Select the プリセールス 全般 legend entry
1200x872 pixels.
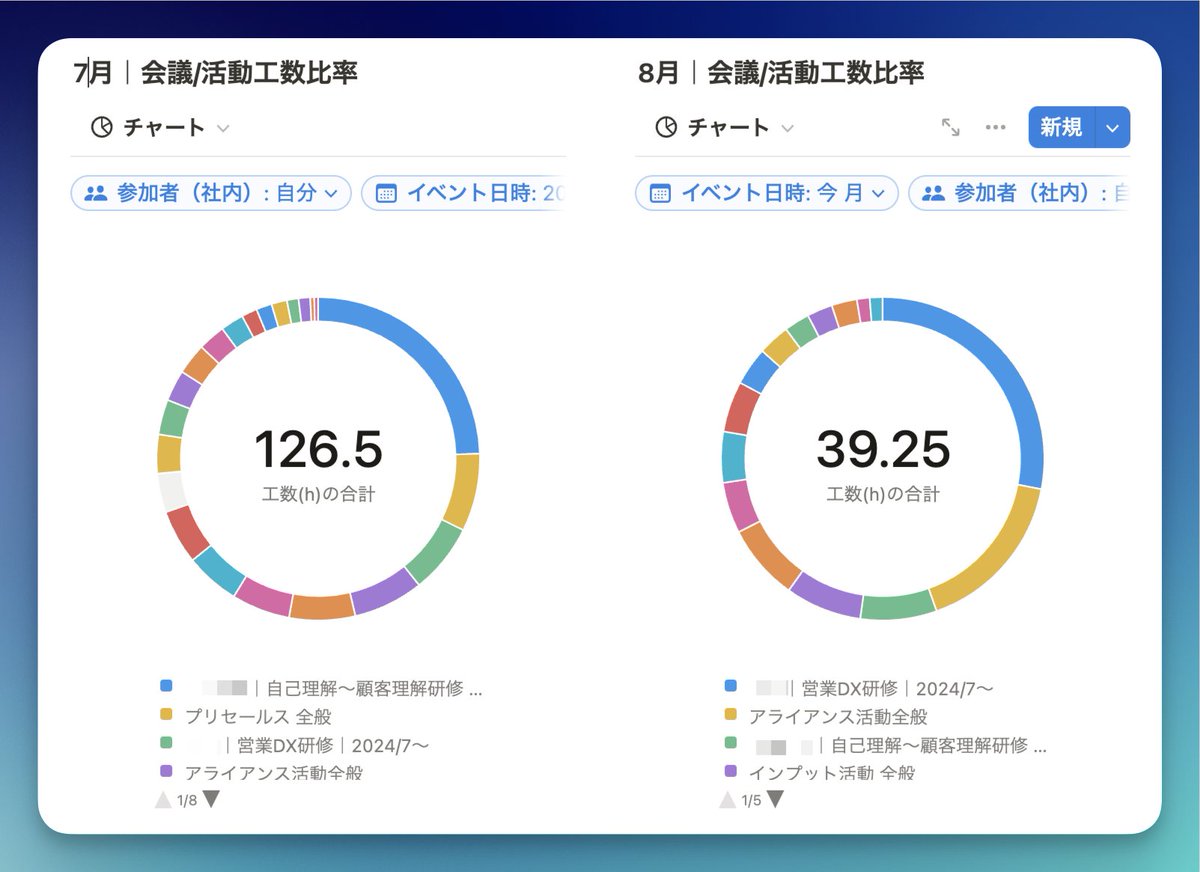click(258, 716)
